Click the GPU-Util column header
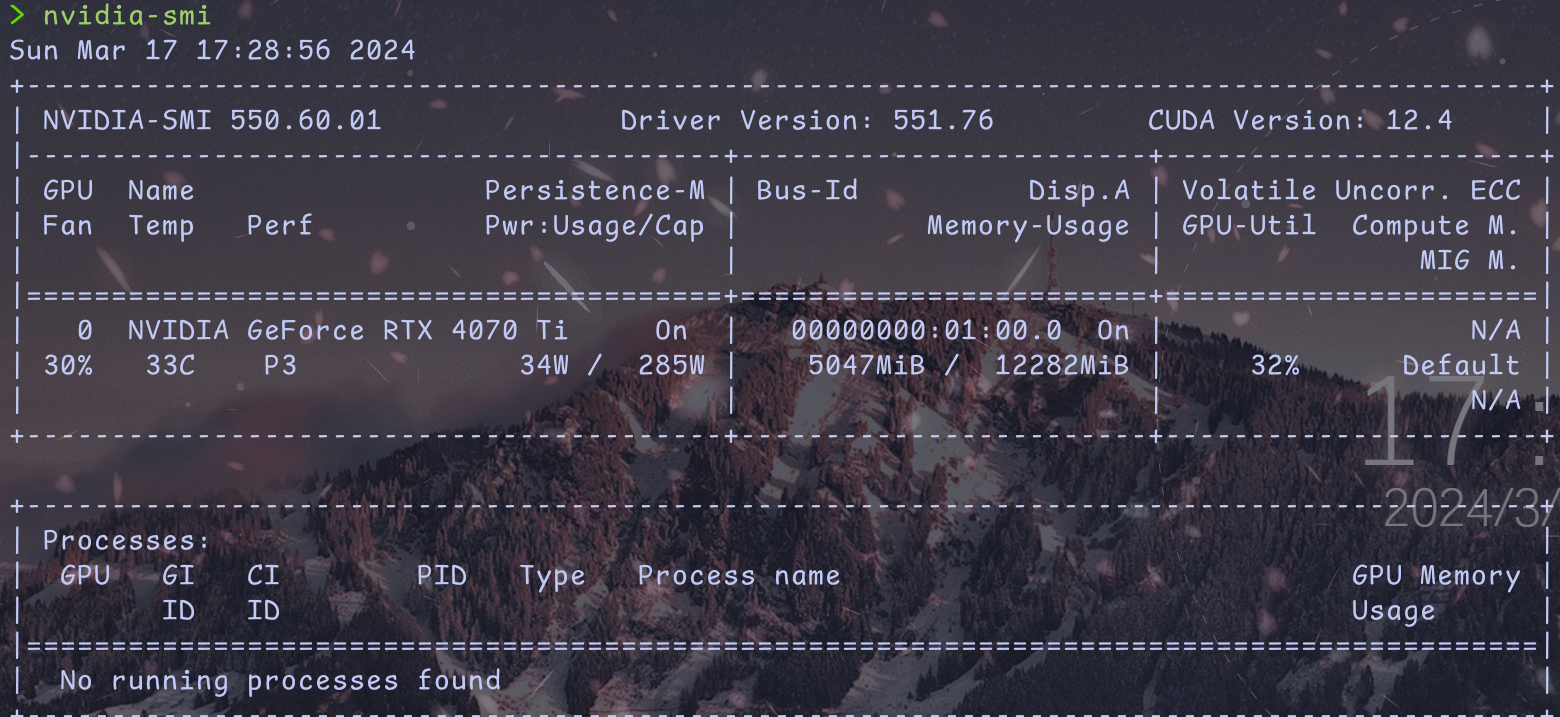 (1249, 226)
